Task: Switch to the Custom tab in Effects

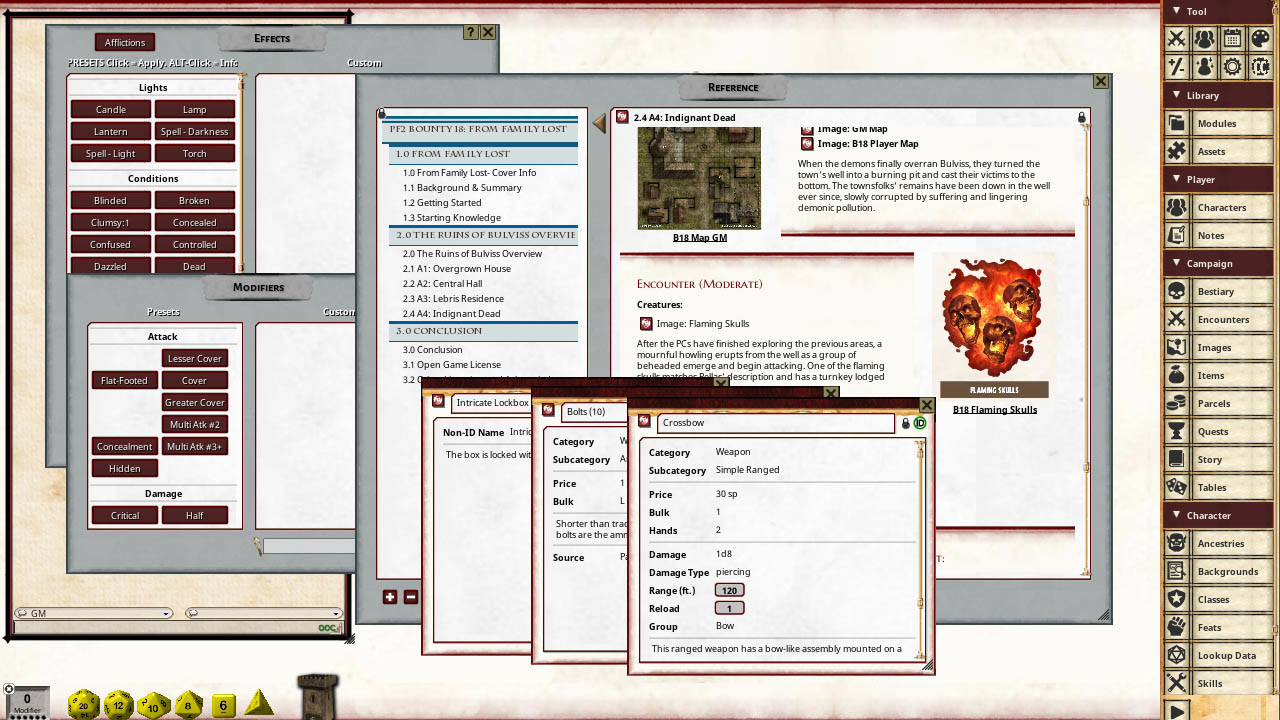Action: 363,62
